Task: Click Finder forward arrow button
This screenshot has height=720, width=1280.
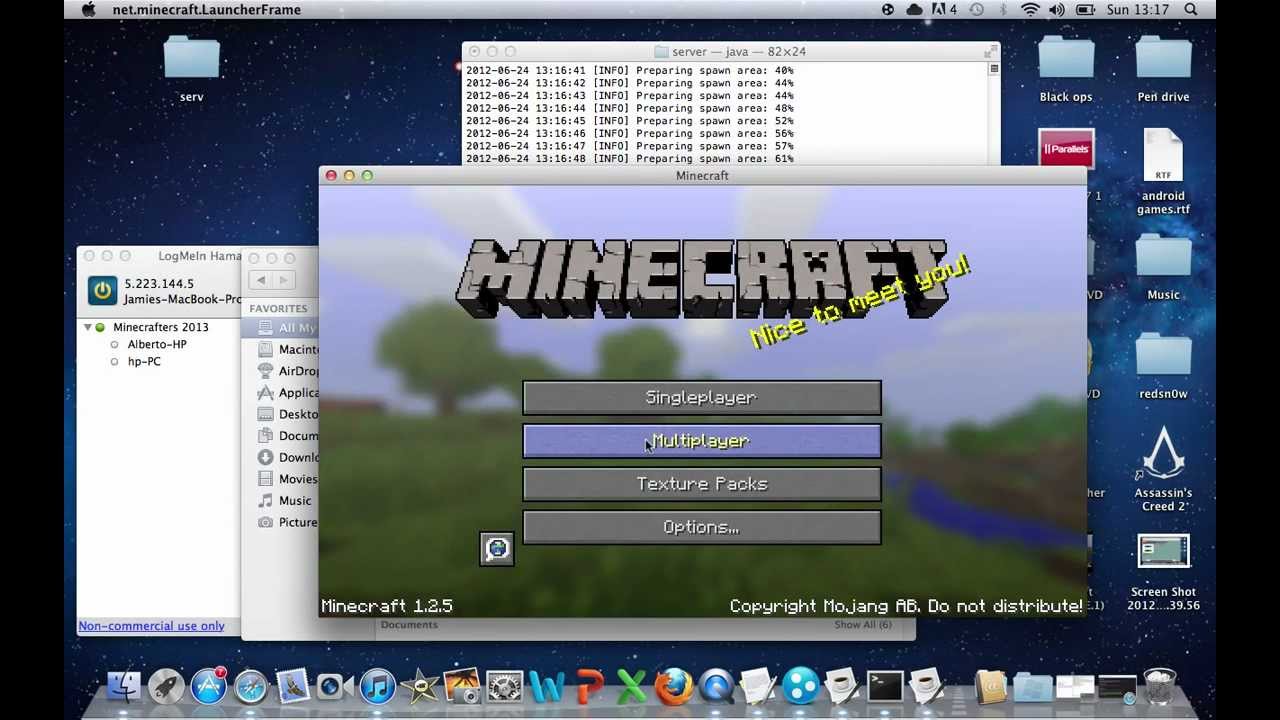Action: 283,281
